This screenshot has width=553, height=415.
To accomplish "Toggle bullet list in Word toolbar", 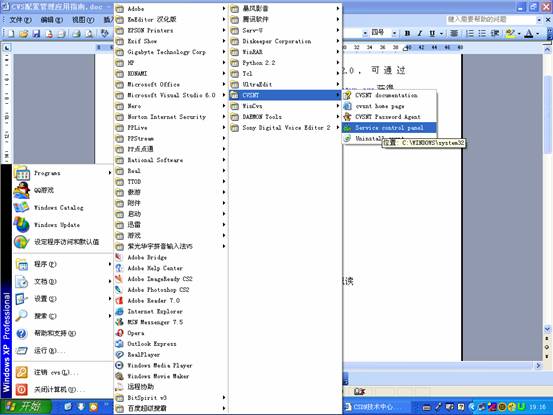I will (x=482, y=33).
